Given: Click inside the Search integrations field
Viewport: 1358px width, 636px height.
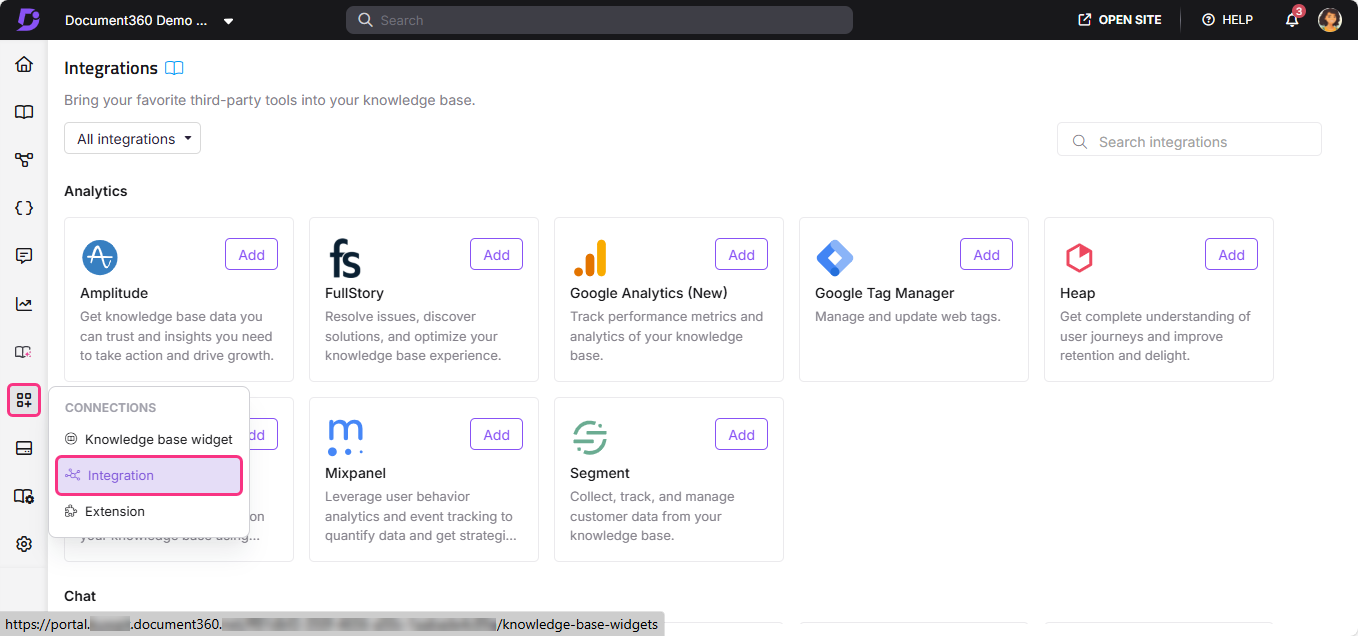Looking at the screenshot, I should click(1189, 140).
